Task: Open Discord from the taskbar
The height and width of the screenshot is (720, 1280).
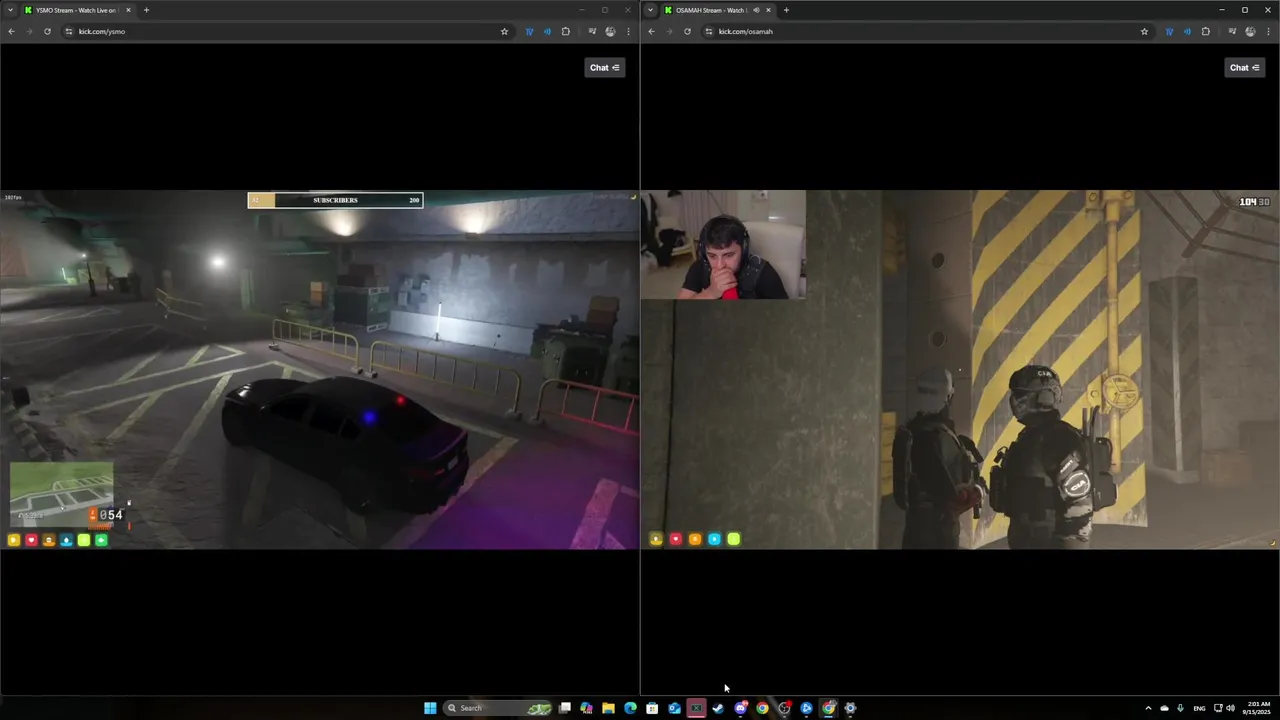Action: pyautogui.click(x=740, y=708)
